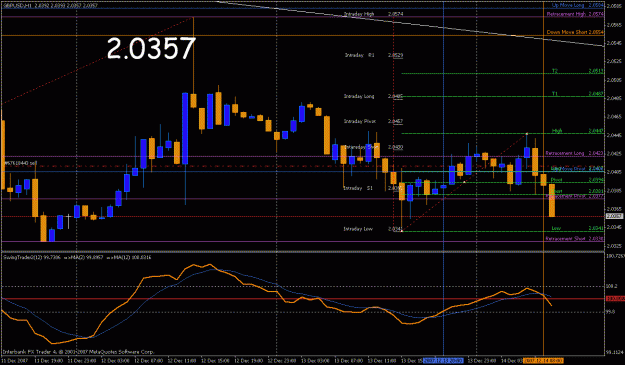The image size is (625, 365).
Task: Click the Intraday Long label
Action: pyautogui.click(x=359, y=96)
